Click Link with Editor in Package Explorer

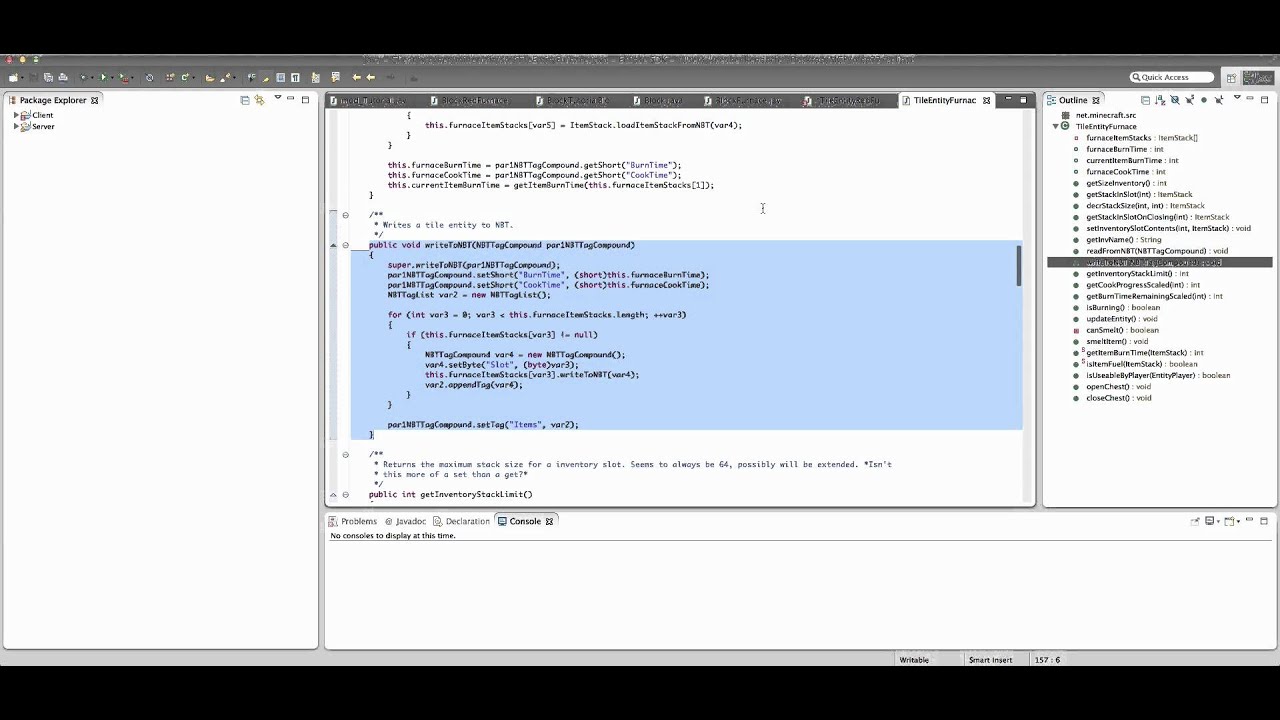click(259, 100)
